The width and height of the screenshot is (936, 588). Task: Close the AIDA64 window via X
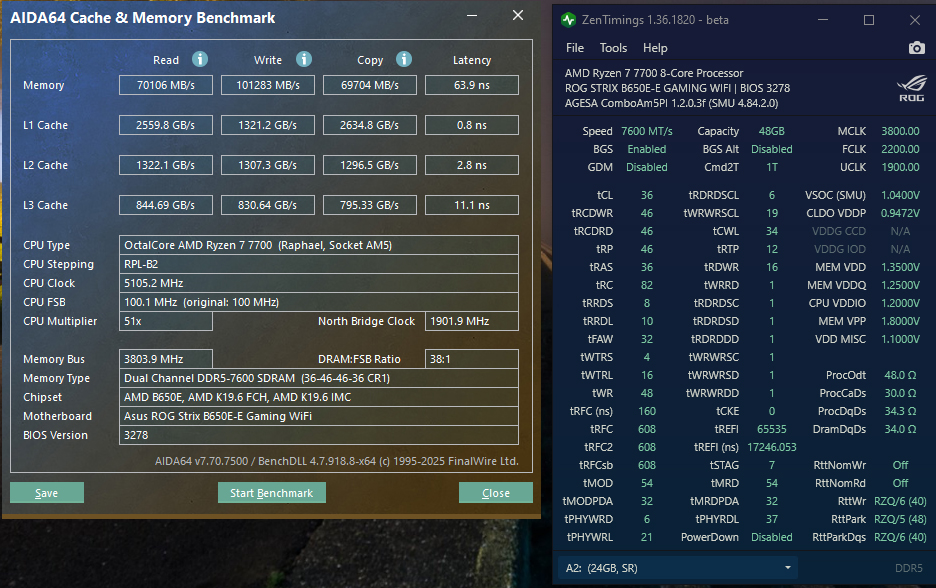tap(518, 16)
